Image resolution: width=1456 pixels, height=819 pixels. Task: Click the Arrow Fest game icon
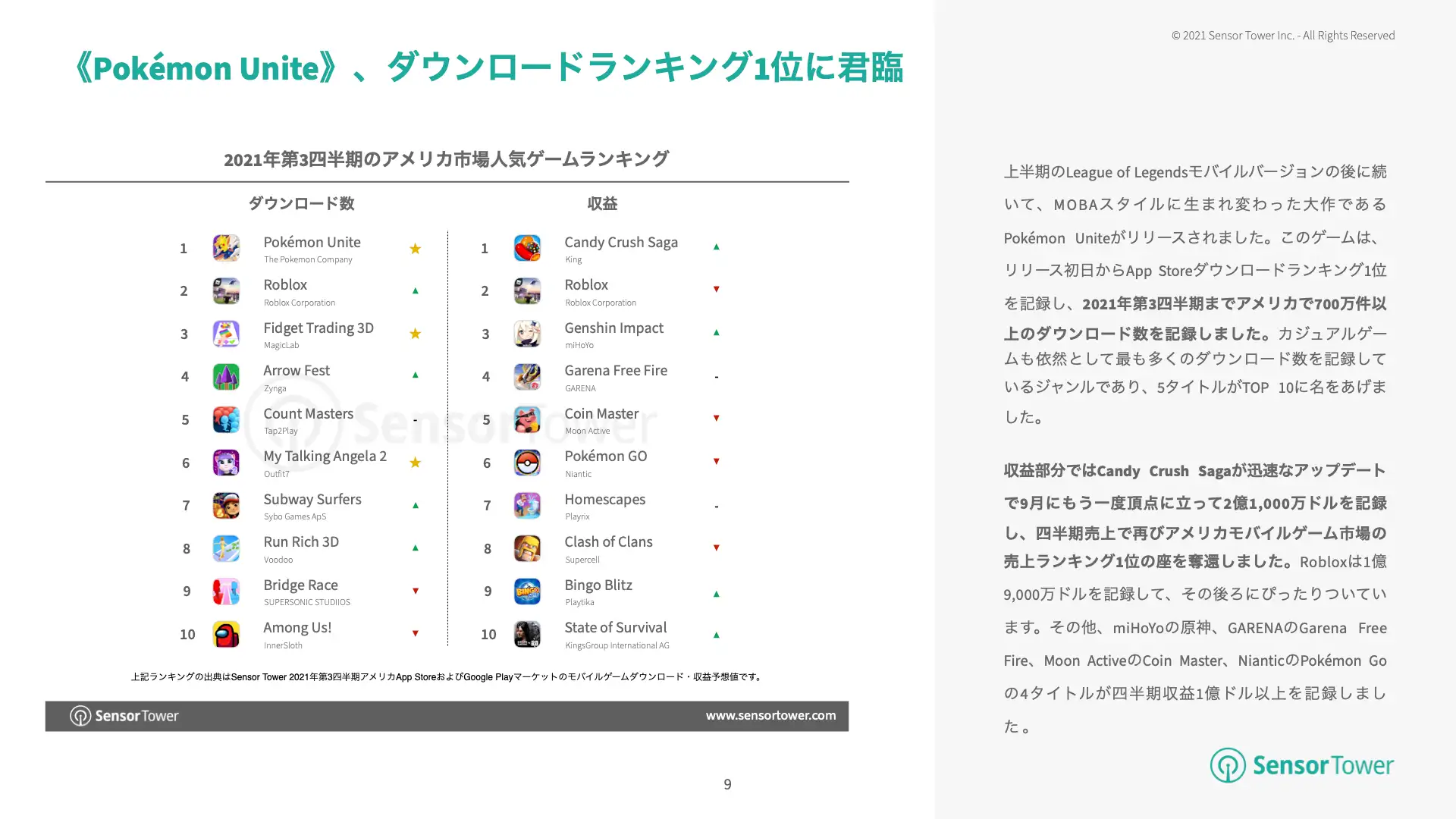point(226,377)
